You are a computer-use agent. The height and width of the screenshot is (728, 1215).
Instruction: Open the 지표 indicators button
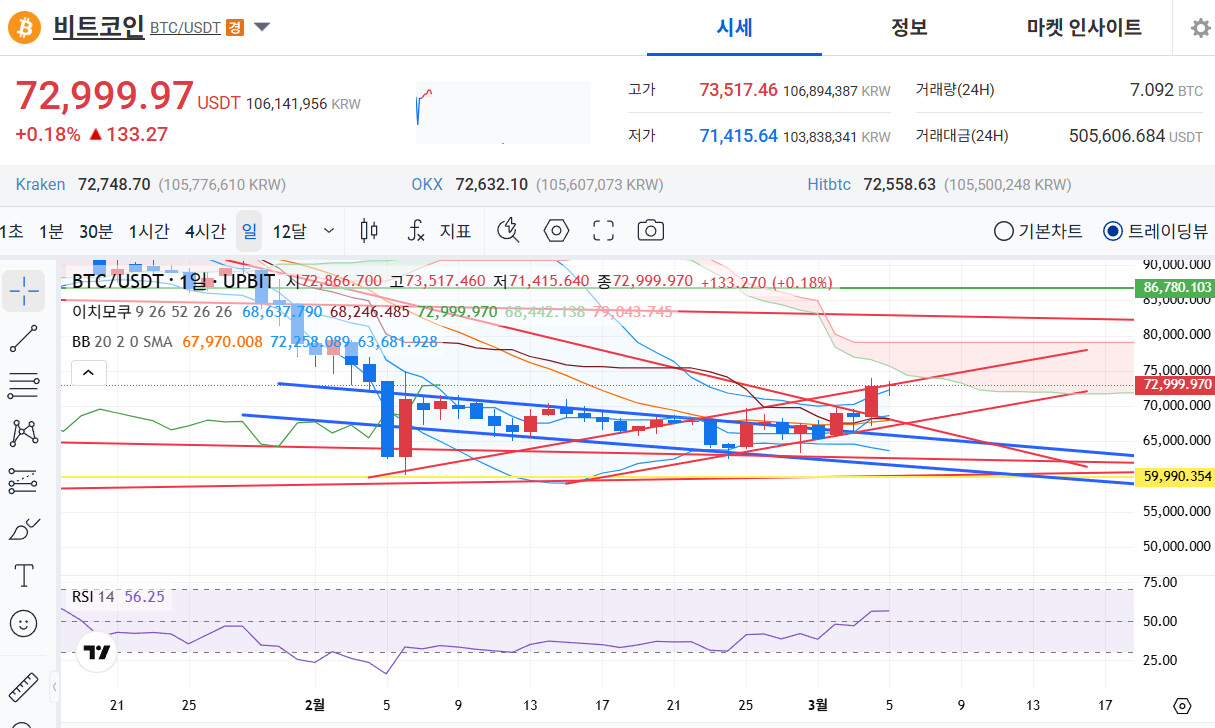439,231
